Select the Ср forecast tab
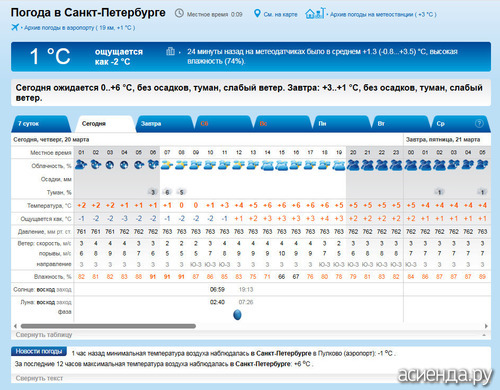Screen dimensions: 500x390 (460, 124)
